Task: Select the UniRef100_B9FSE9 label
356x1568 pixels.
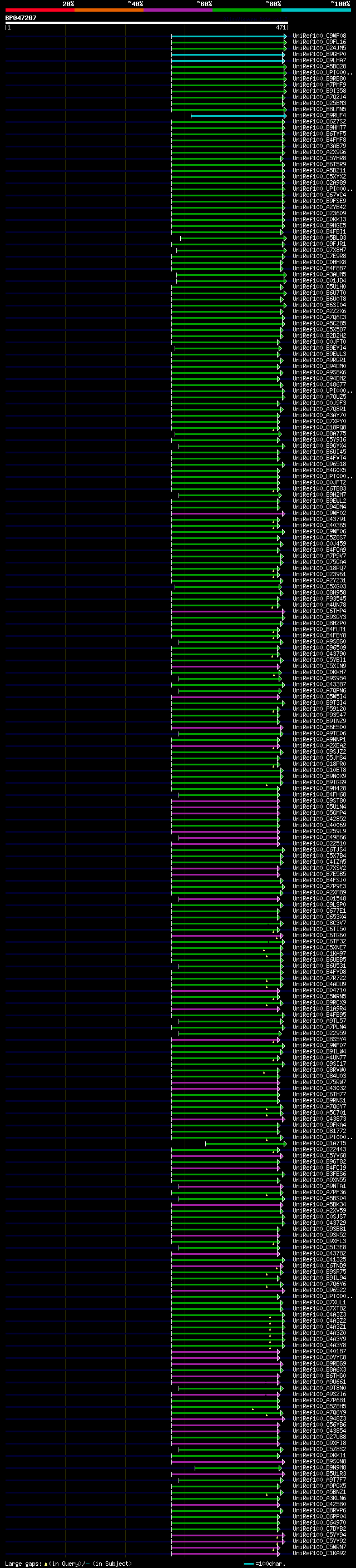Action: [319, 201]
